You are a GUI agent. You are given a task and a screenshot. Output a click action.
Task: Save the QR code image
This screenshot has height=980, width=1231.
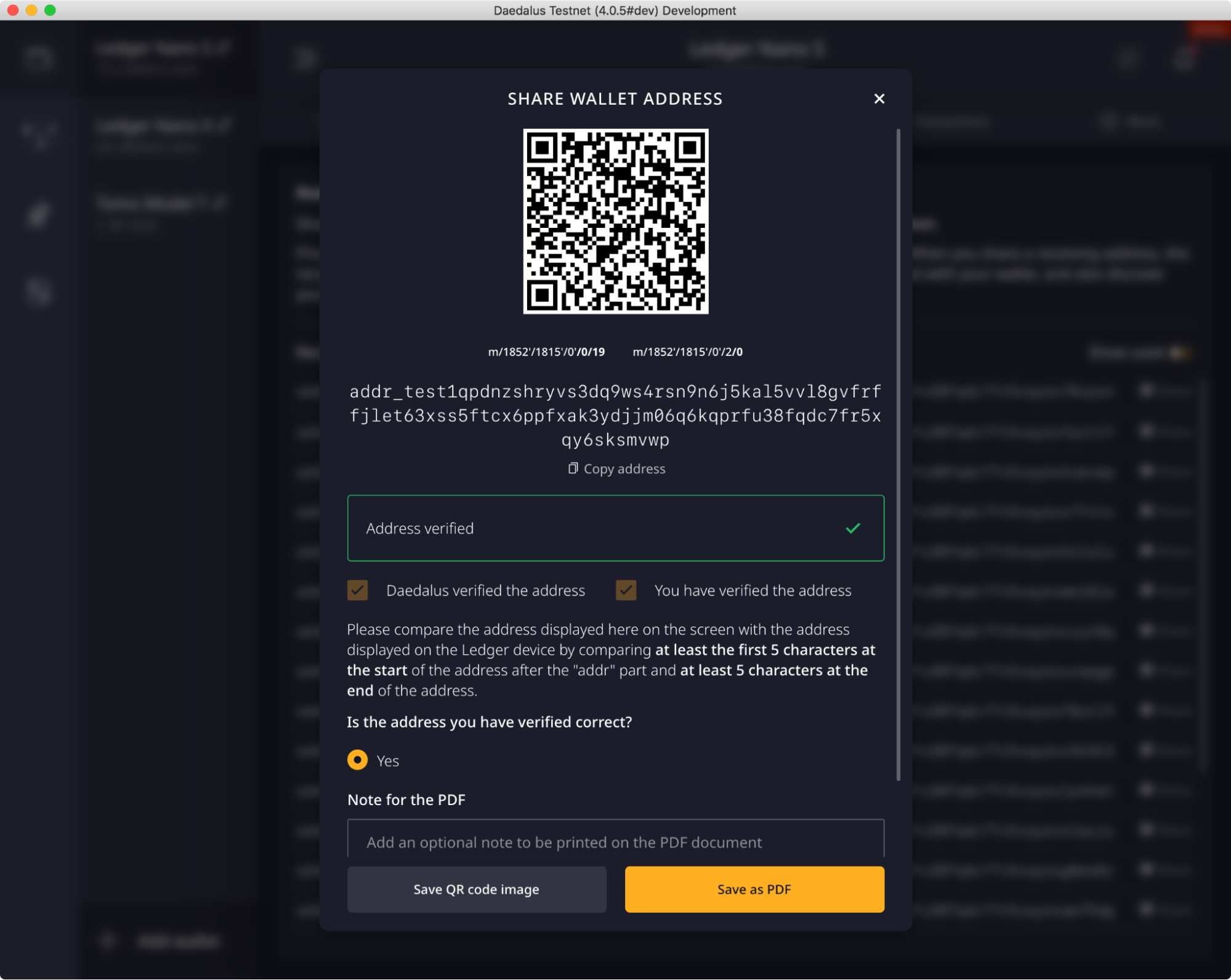pyautogui.click(x=477, y=889)
